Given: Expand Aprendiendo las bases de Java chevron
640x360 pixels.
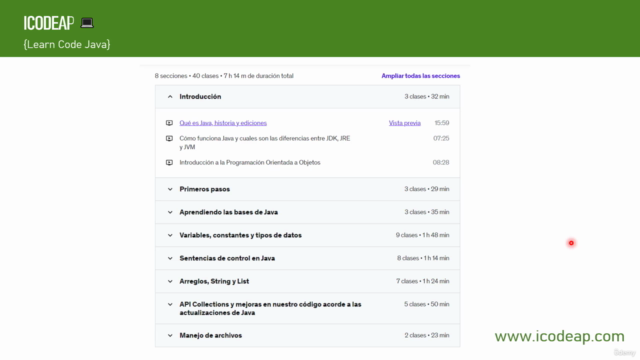Looking at the screenshot, I should tap(170, 212).
